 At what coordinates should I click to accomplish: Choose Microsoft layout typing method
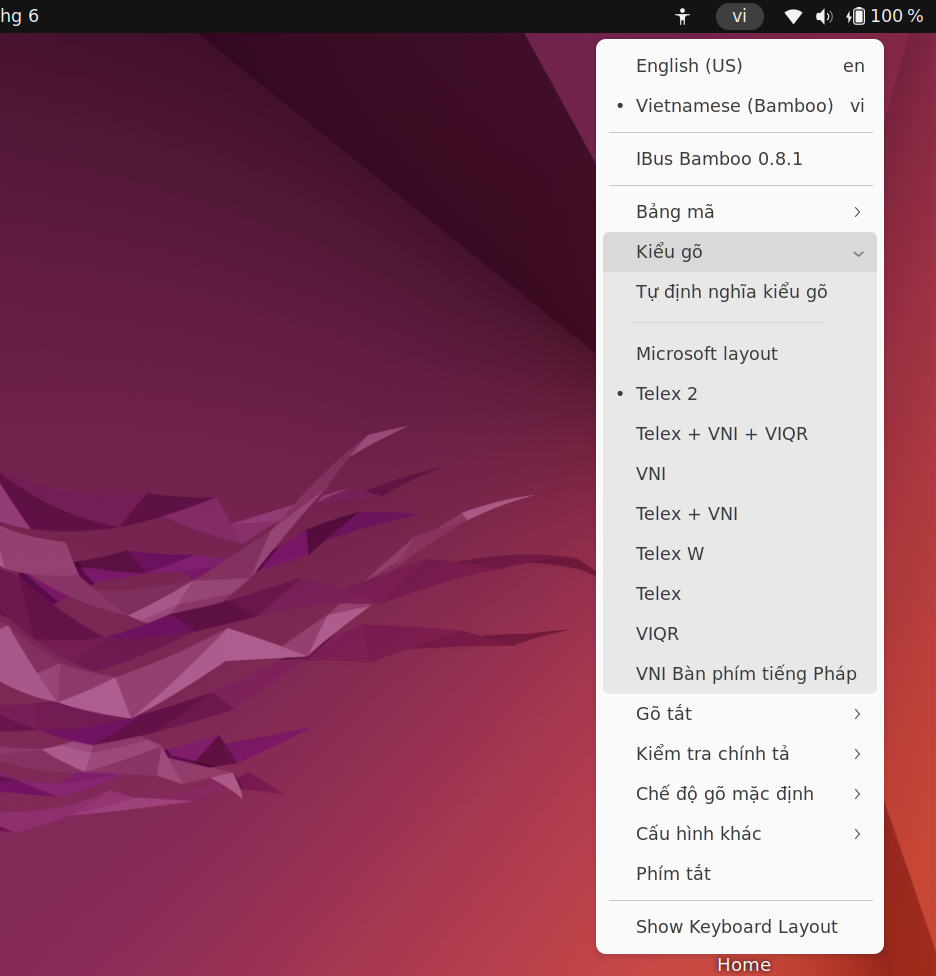click(740, 354)
